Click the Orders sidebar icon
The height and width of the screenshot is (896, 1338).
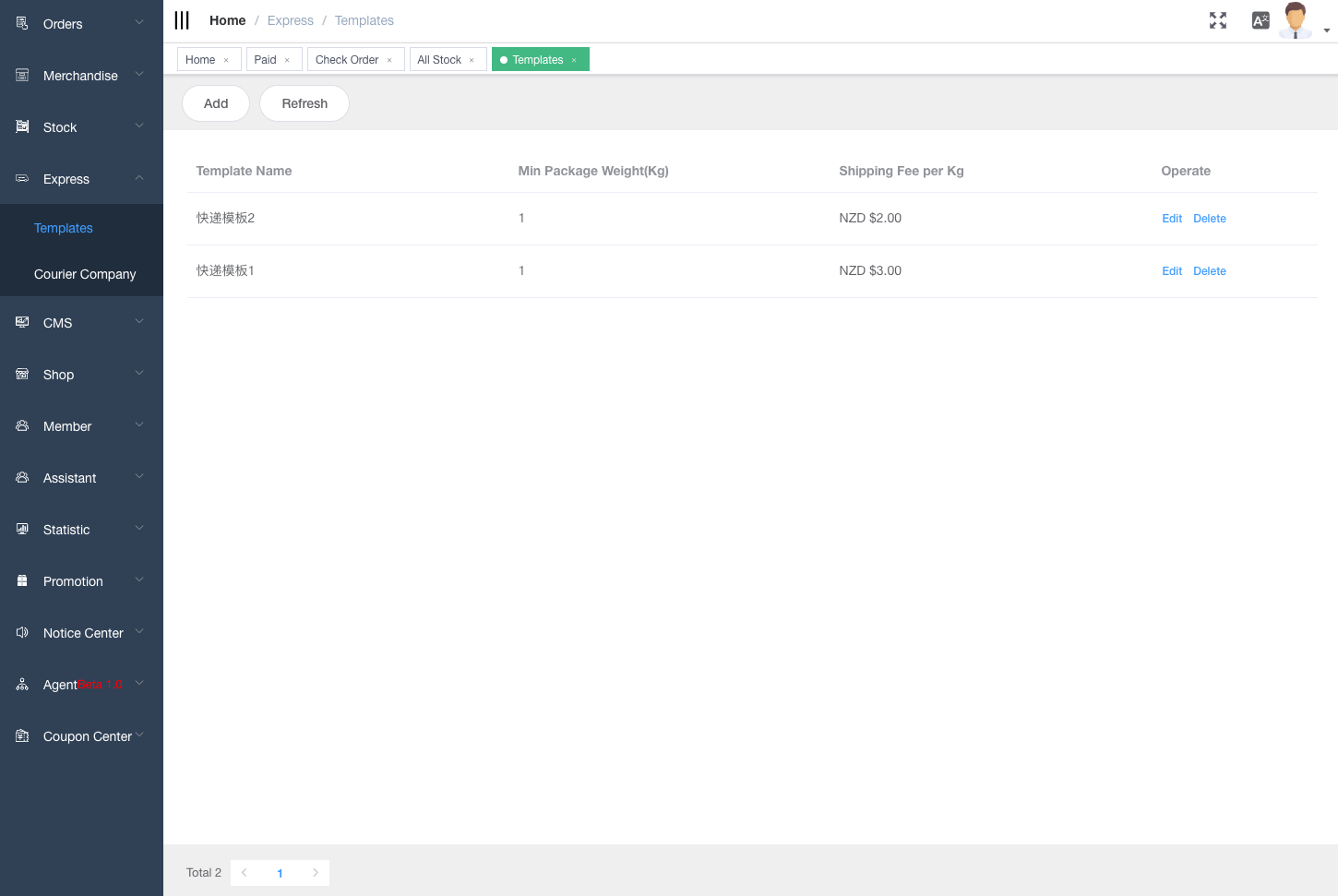20,23
